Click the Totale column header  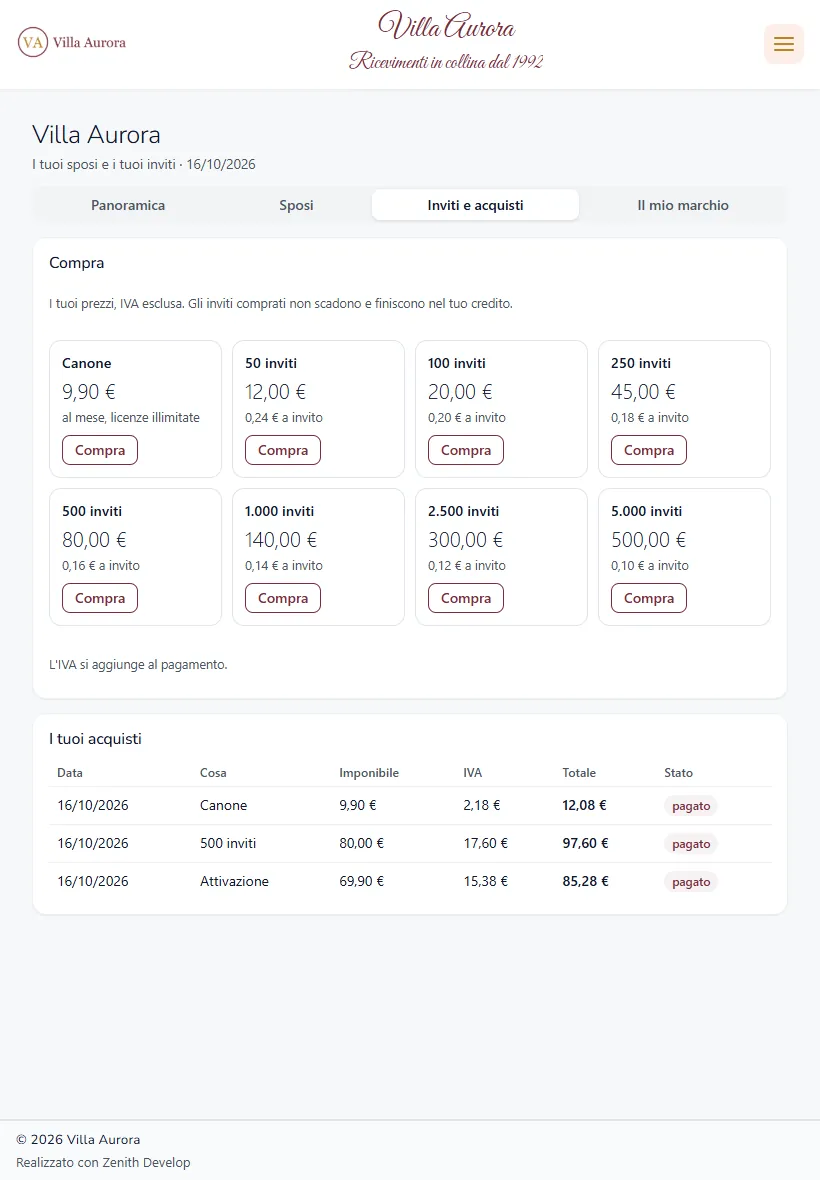click(579, 773)
